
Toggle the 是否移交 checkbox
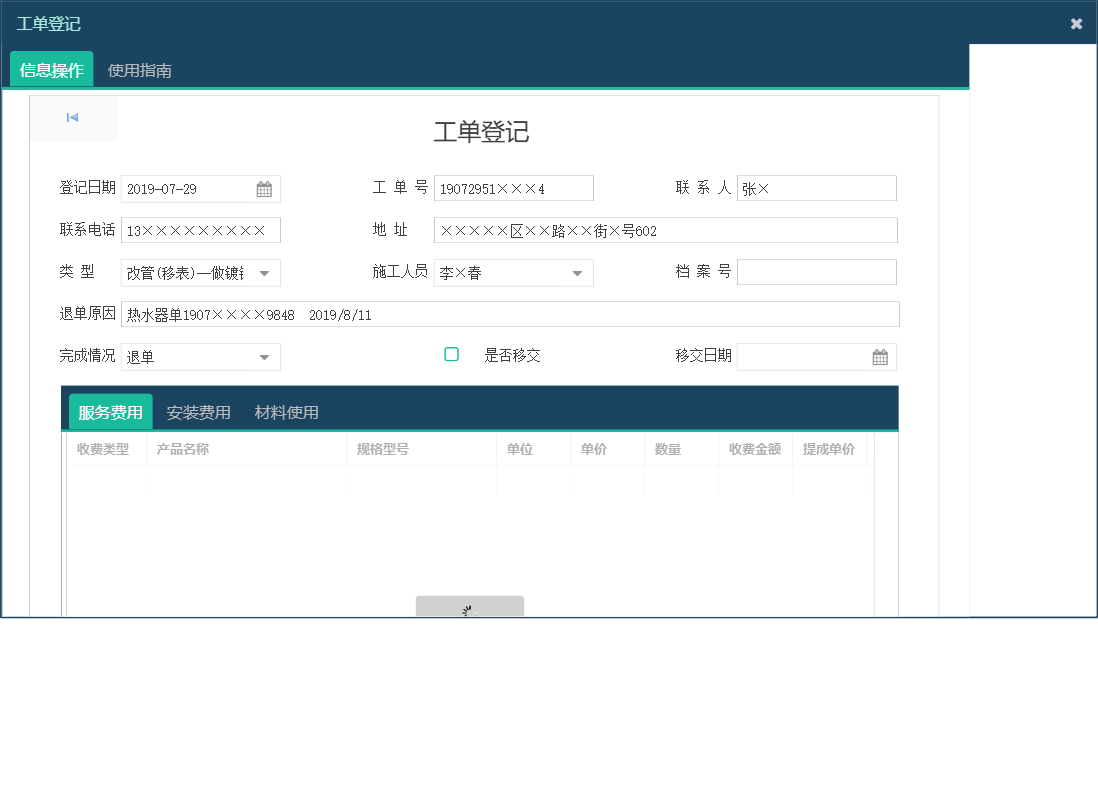point(451,353)
